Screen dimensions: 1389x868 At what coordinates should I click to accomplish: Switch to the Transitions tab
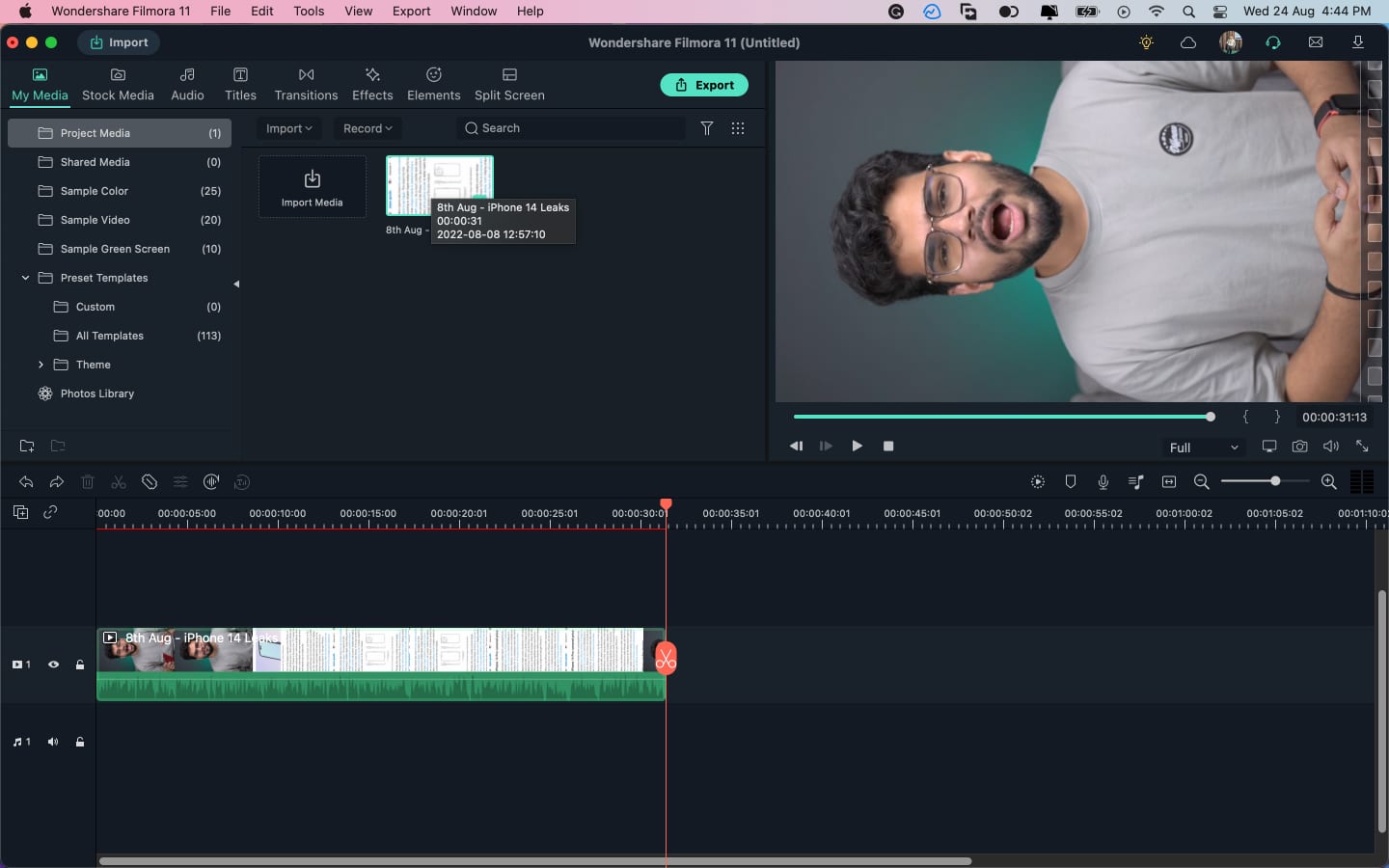click(306, 85)
